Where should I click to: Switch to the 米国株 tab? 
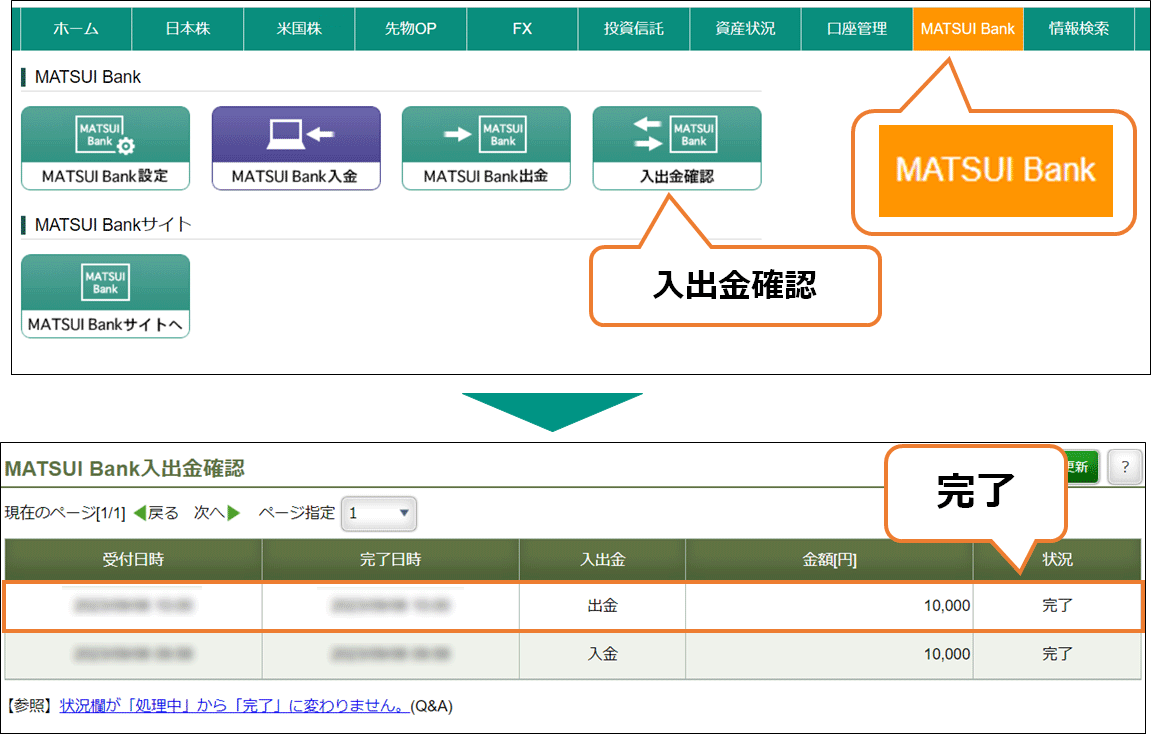click(299, 29)
